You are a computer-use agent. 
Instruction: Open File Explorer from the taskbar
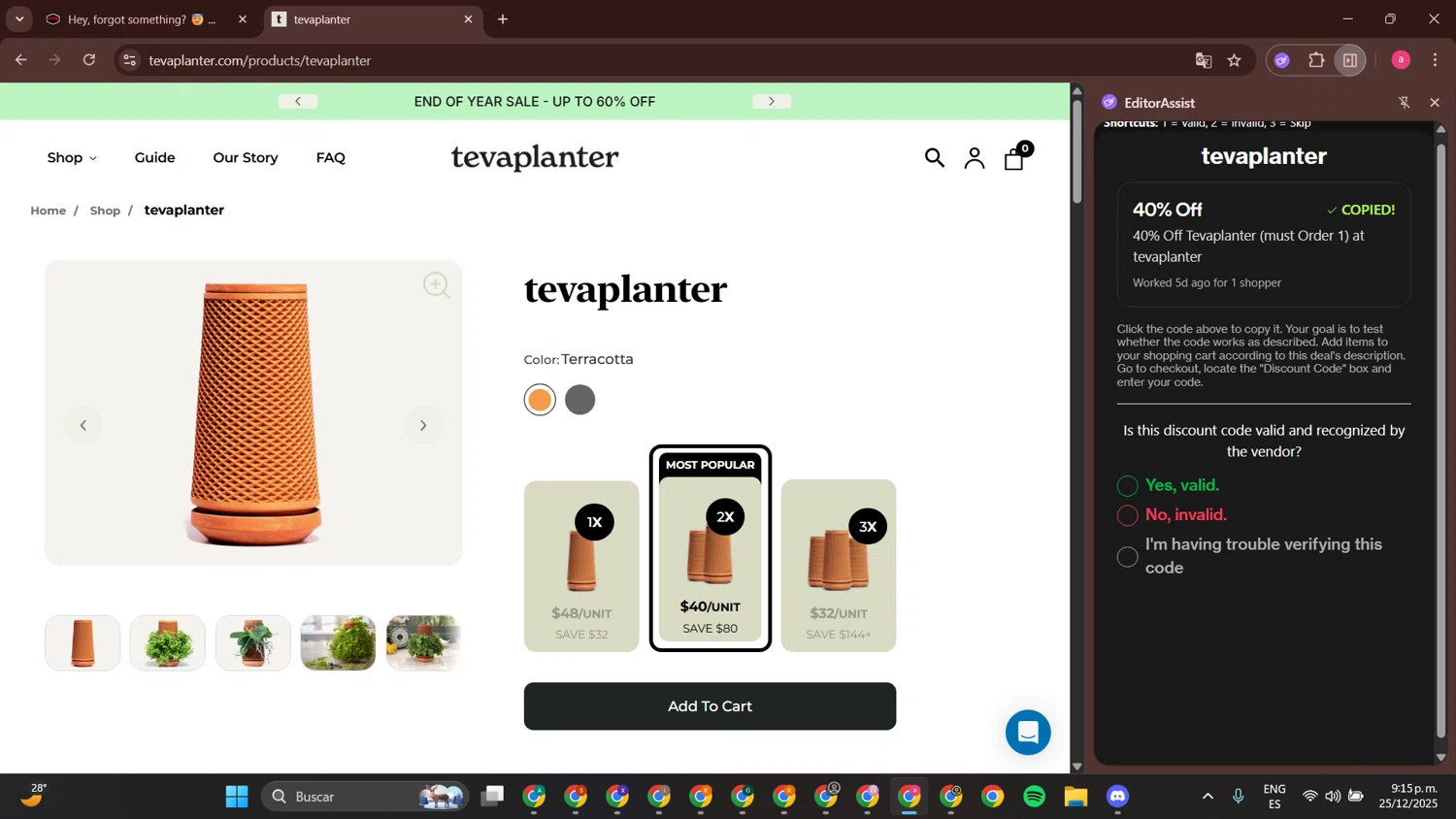1075,797
